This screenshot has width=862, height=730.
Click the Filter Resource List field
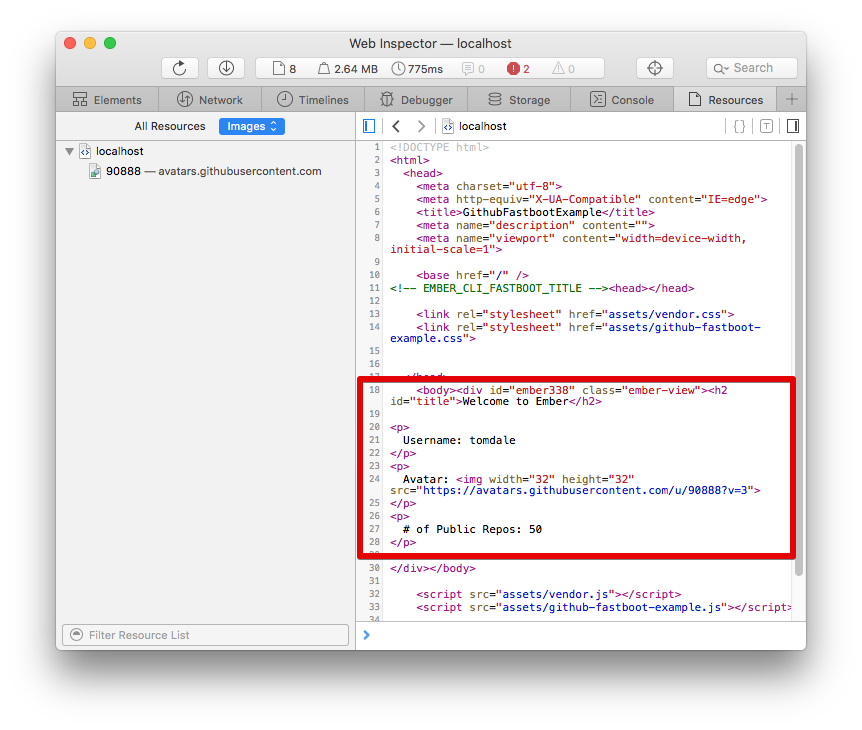[206, 635]
